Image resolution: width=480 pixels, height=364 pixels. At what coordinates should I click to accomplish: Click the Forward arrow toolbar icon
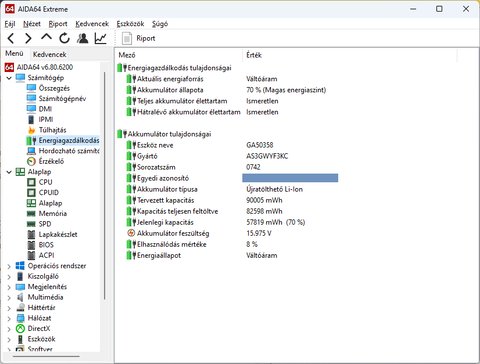[29, 38]
